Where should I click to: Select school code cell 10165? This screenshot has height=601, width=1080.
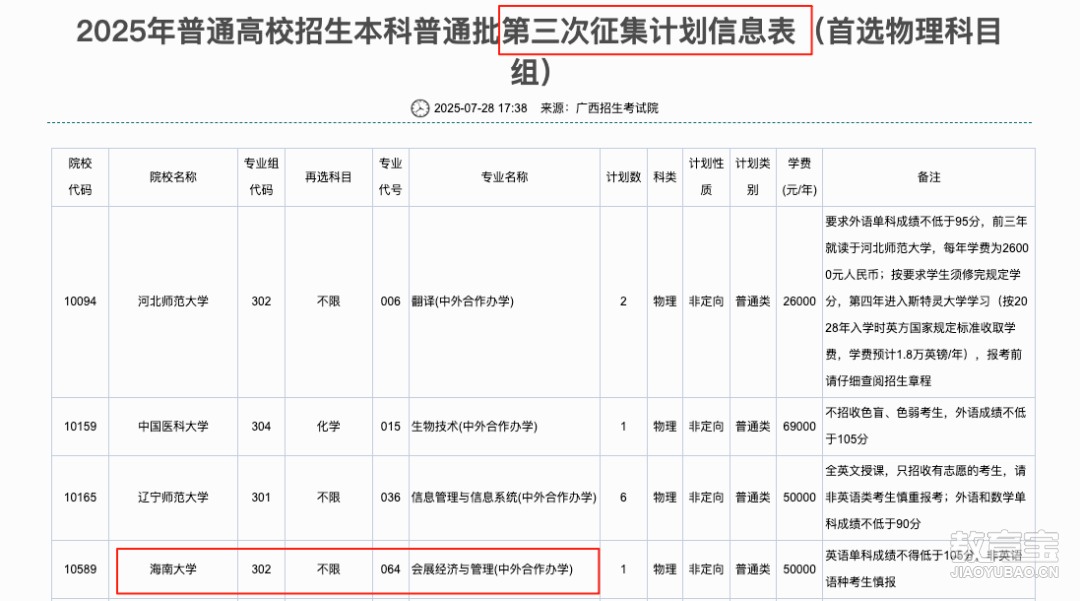(x=80, y=497)
